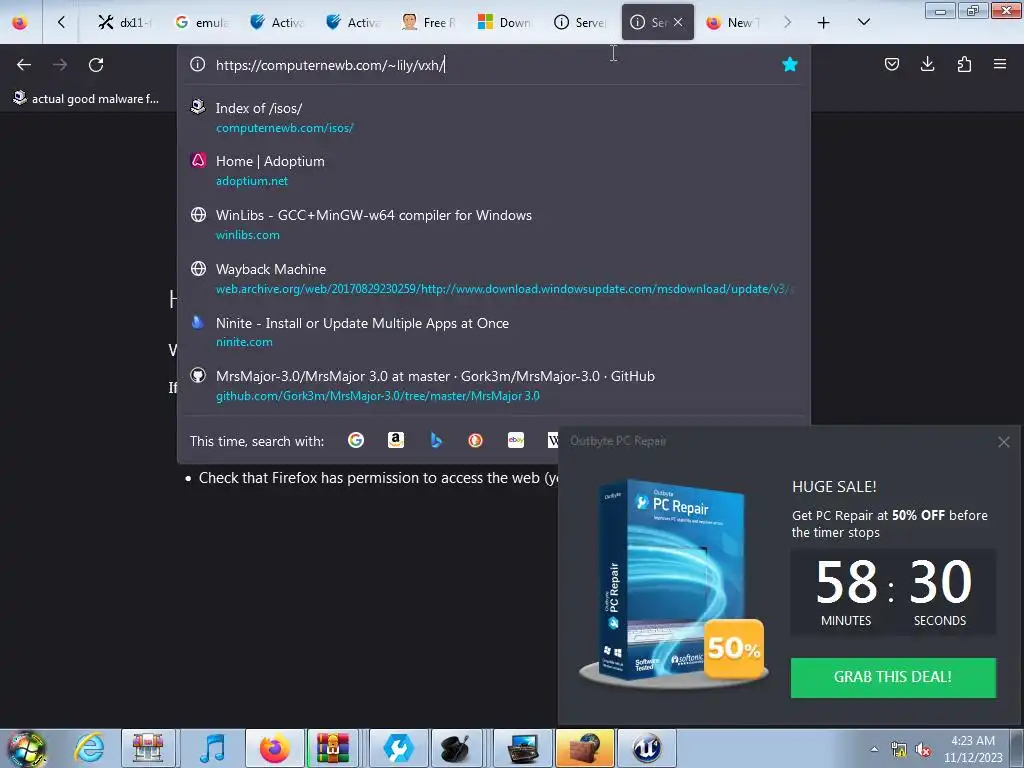This screenshot has height=768, width=1024.
Task: Select the Home | Adoptium suggestion
Action: click(494, 170)
